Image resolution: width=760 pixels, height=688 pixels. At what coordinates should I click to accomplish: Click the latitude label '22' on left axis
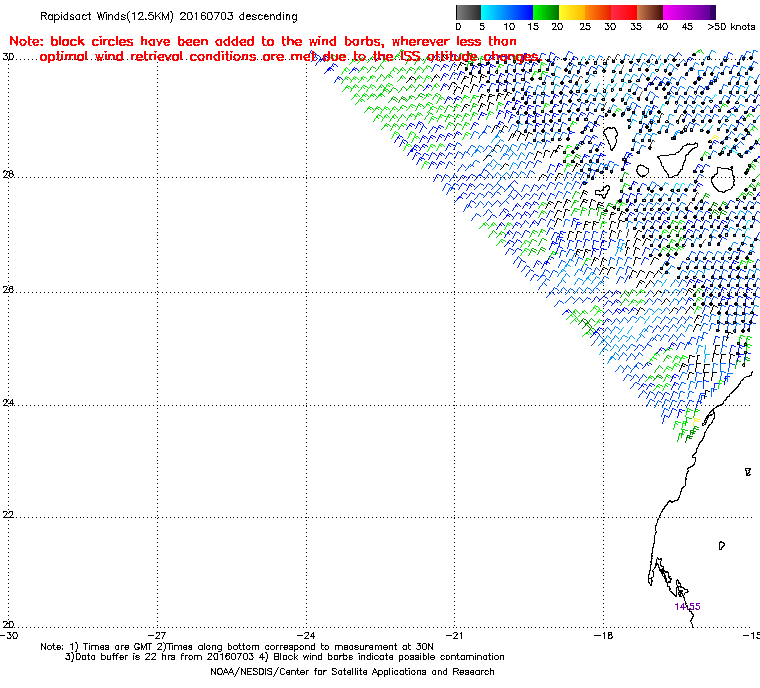8,514
